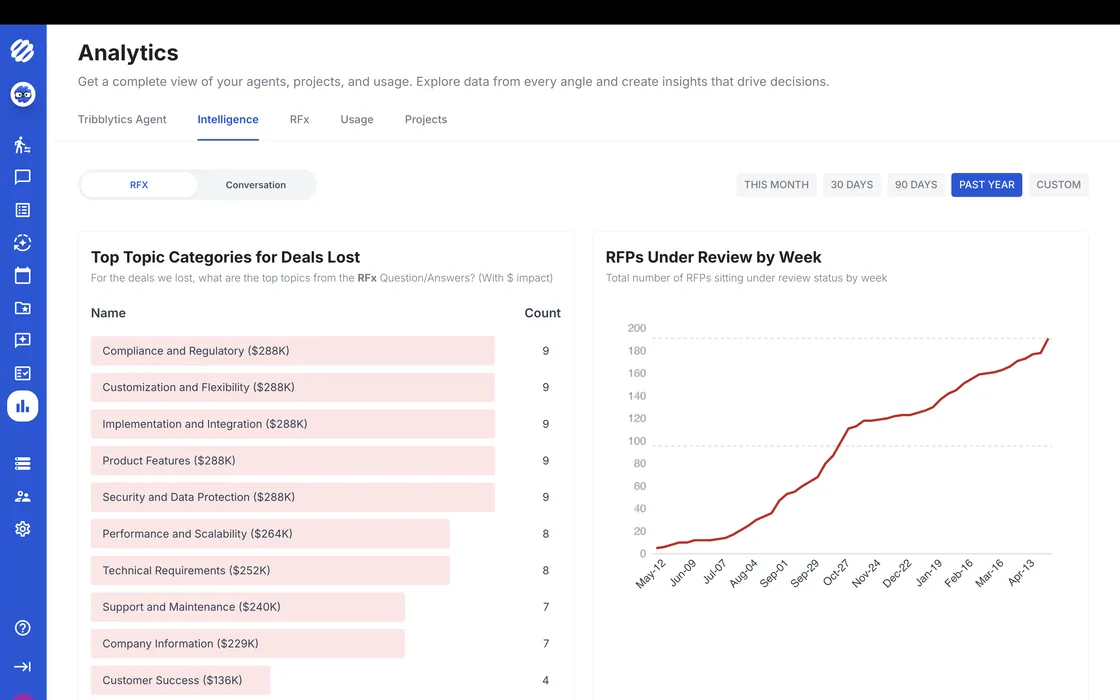Screen dimensions: 1120x700
Task: Open the starred folder sidebar icon
Action: coord(23,308)
